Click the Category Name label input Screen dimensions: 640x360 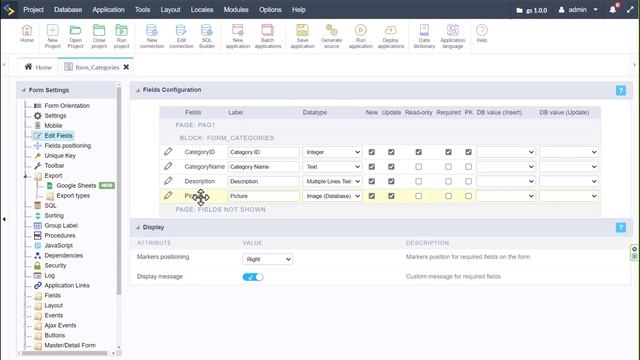[x=263, y=167]
